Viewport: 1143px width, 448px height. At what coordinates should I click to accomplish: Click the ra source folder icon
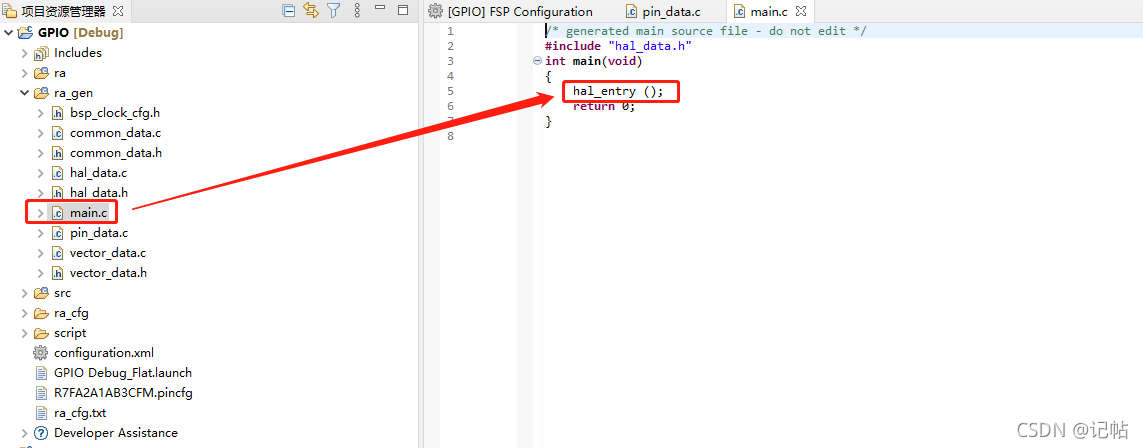click(x=41, y=73)
